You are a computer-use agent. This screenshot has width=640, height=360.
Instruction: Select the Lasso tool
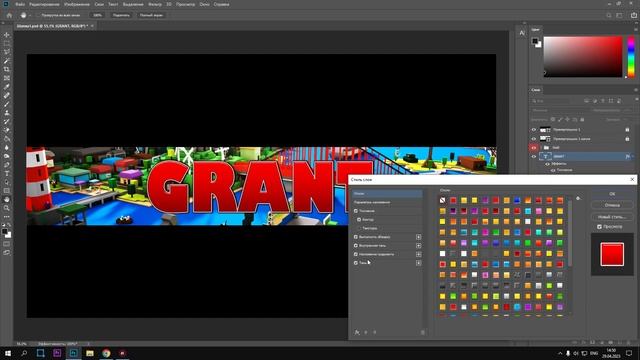pos(7,52)
